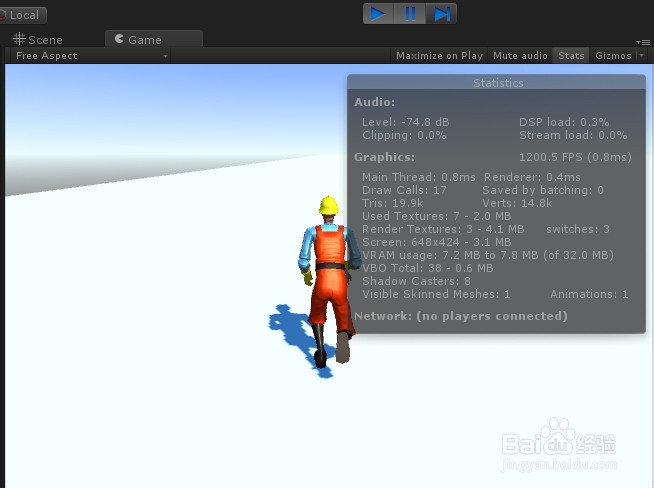This screenshot has width=654, height=488.
Task: Click the Draw Calls: 17 text
Action: pyautogui.click(x=404, y=190)
